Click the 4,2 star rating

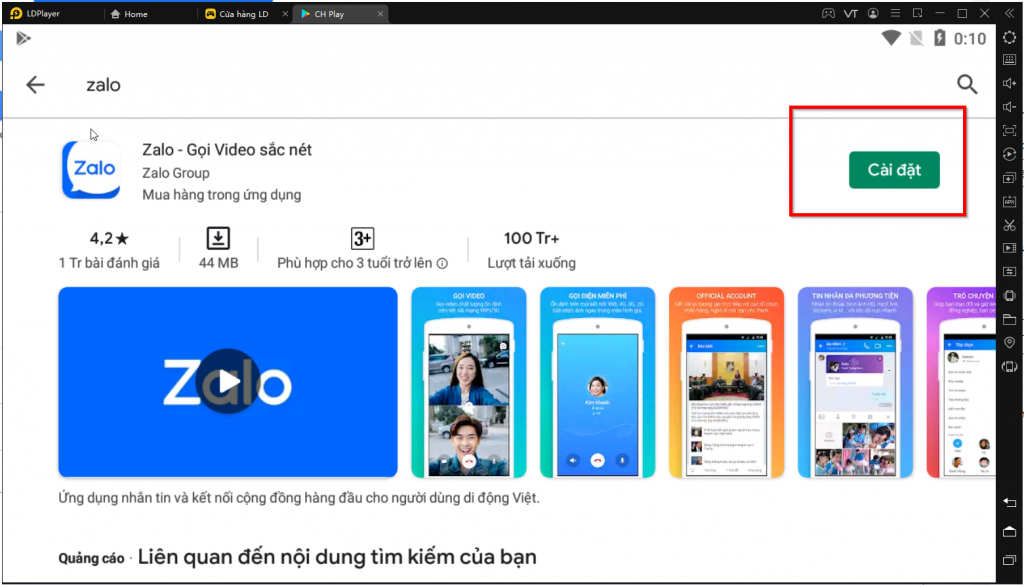[108, 238]
